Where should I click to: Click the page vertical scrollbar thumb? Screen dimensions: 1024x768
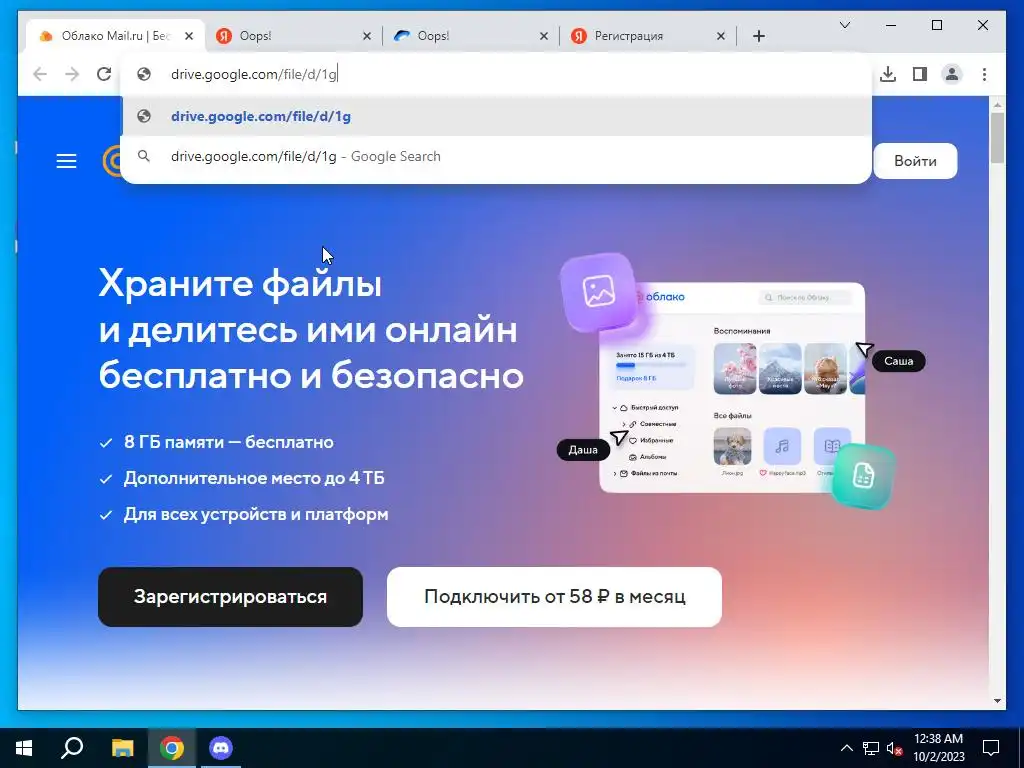[997, 138]
